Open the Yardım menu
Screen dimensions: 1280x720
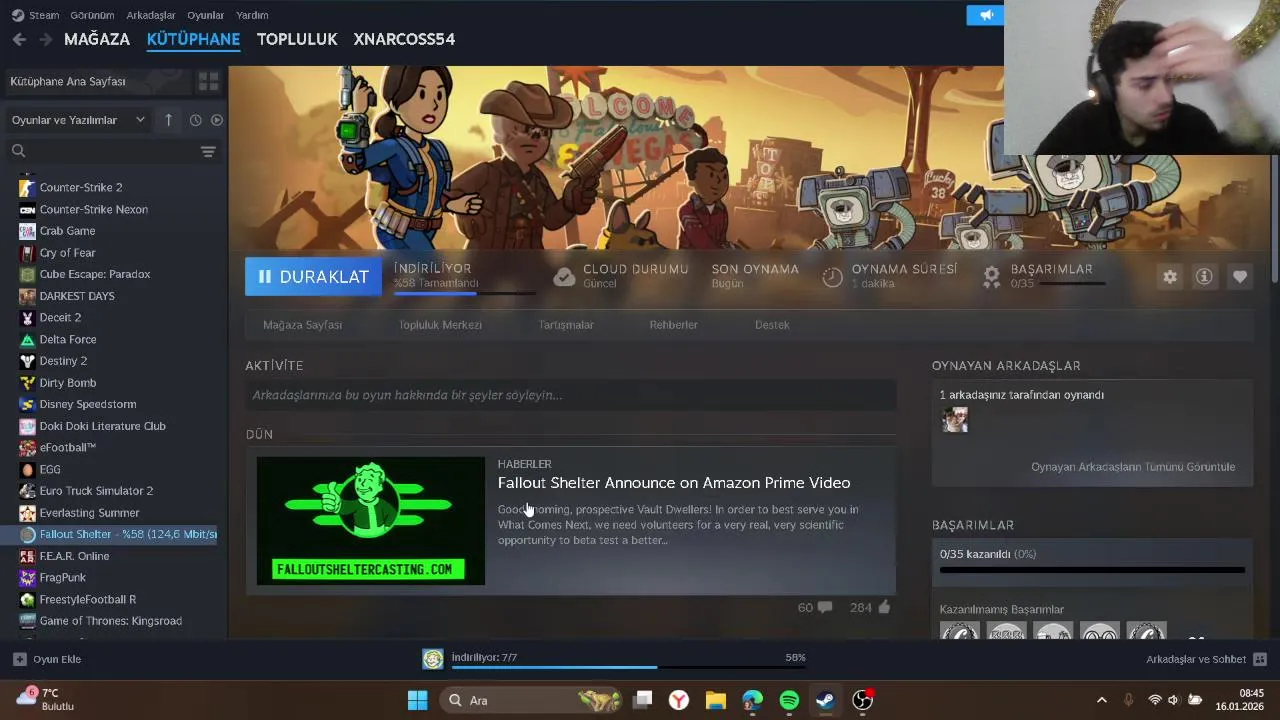252,15
